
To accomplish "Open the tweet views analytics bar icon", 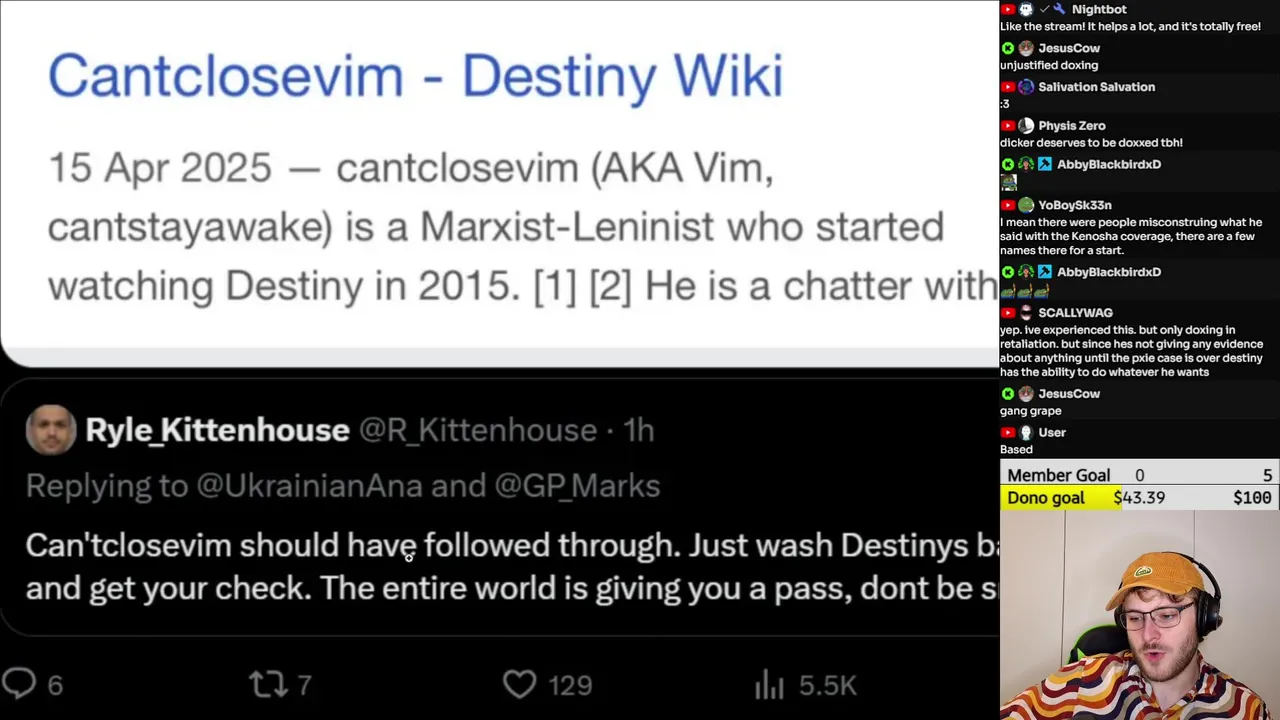I will (769, 684).
